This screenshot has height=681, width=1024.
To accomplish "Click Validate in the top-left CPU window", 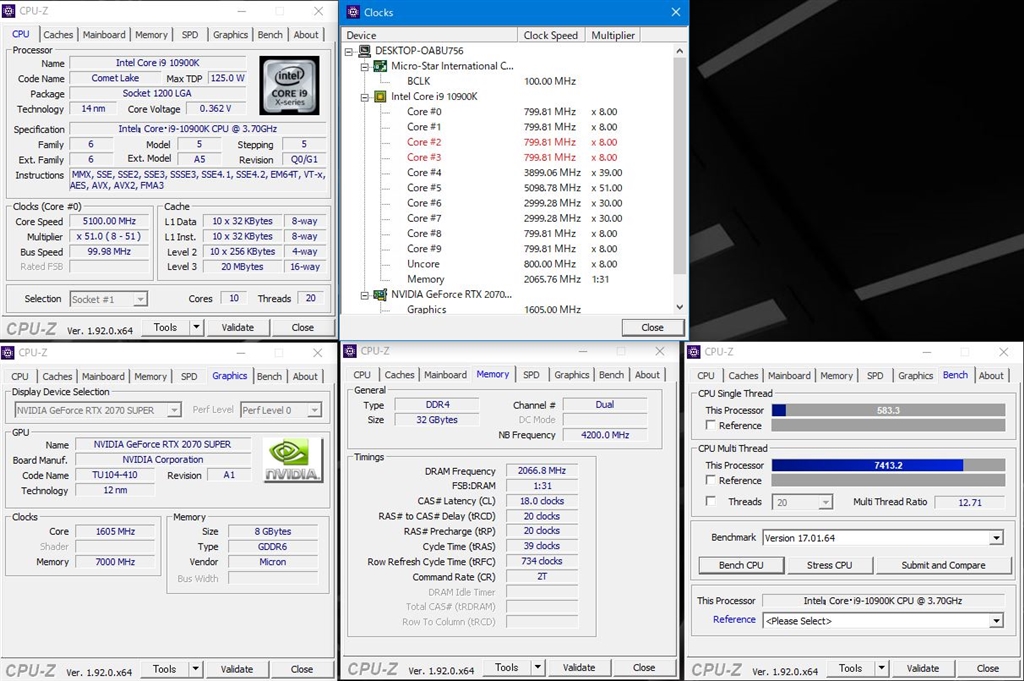I will click(238, 327).
